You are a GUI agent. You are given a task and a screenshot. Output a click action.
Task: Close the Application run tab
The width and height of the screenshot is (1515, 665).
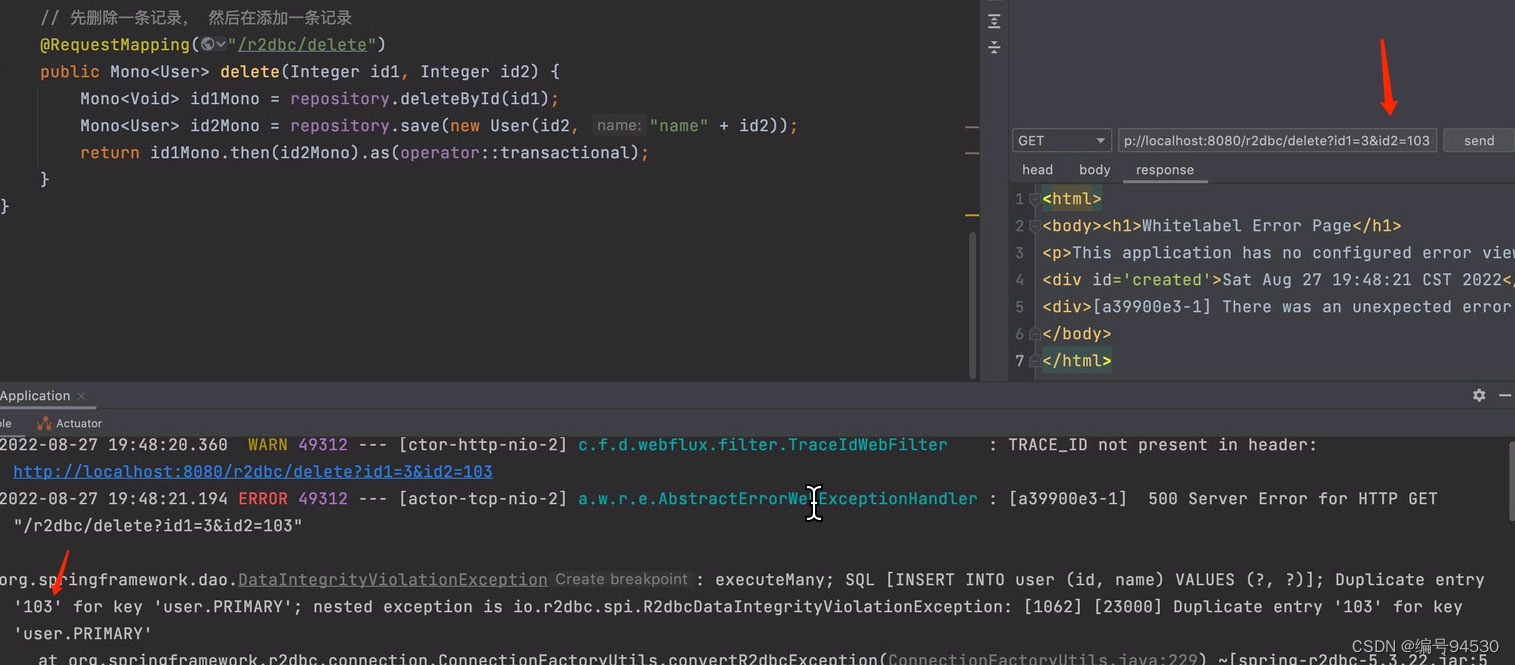tap(82, 397)
